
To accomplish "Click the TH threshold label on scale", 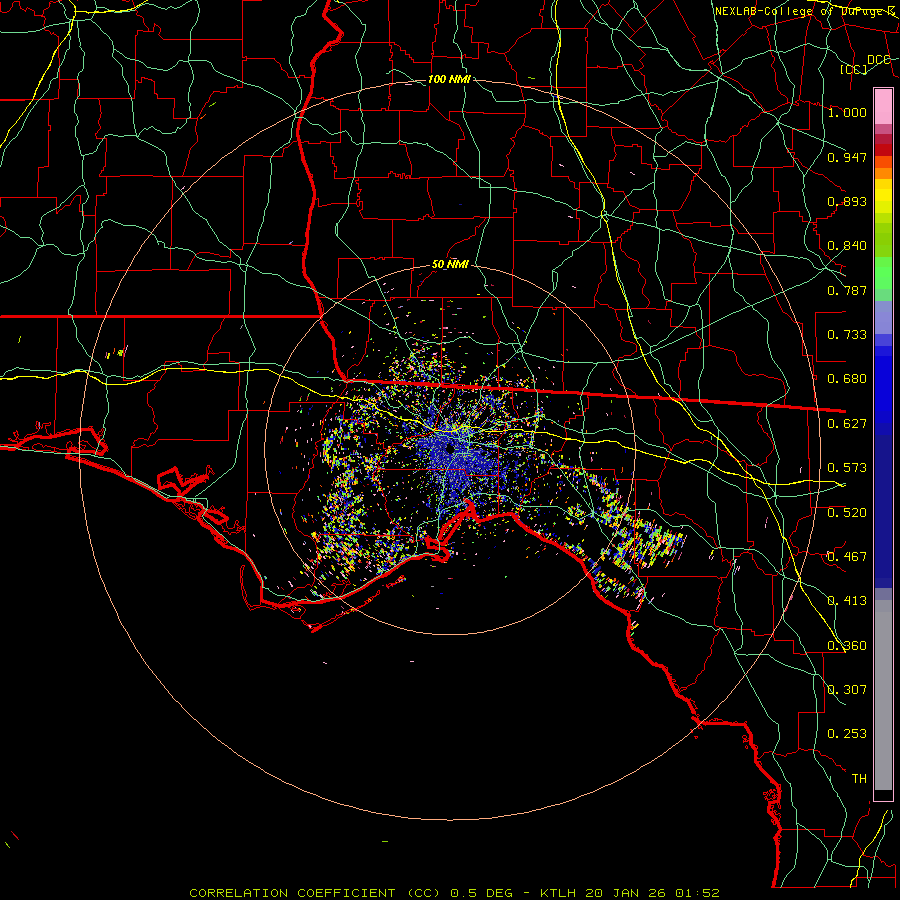I will point(859,779).
